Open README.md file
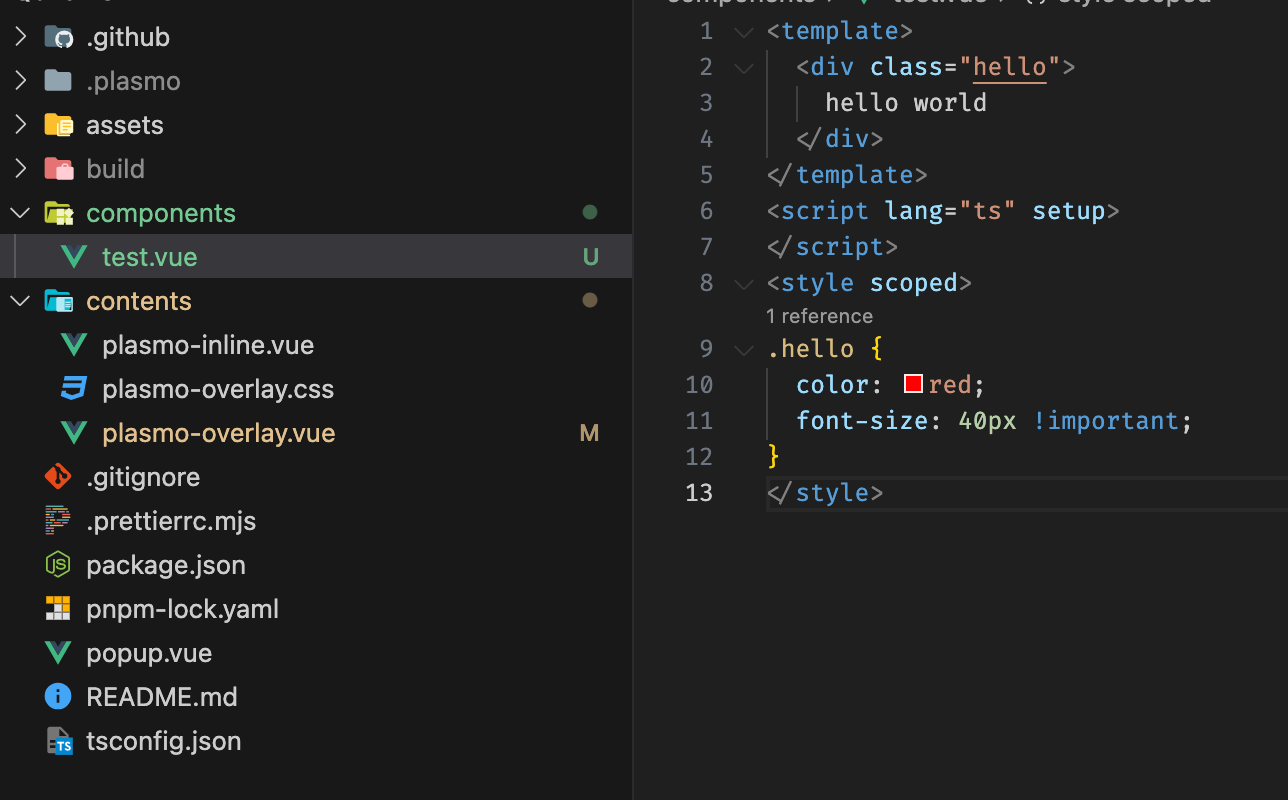Screen dimensions: 1288x800 pos(162,697)
